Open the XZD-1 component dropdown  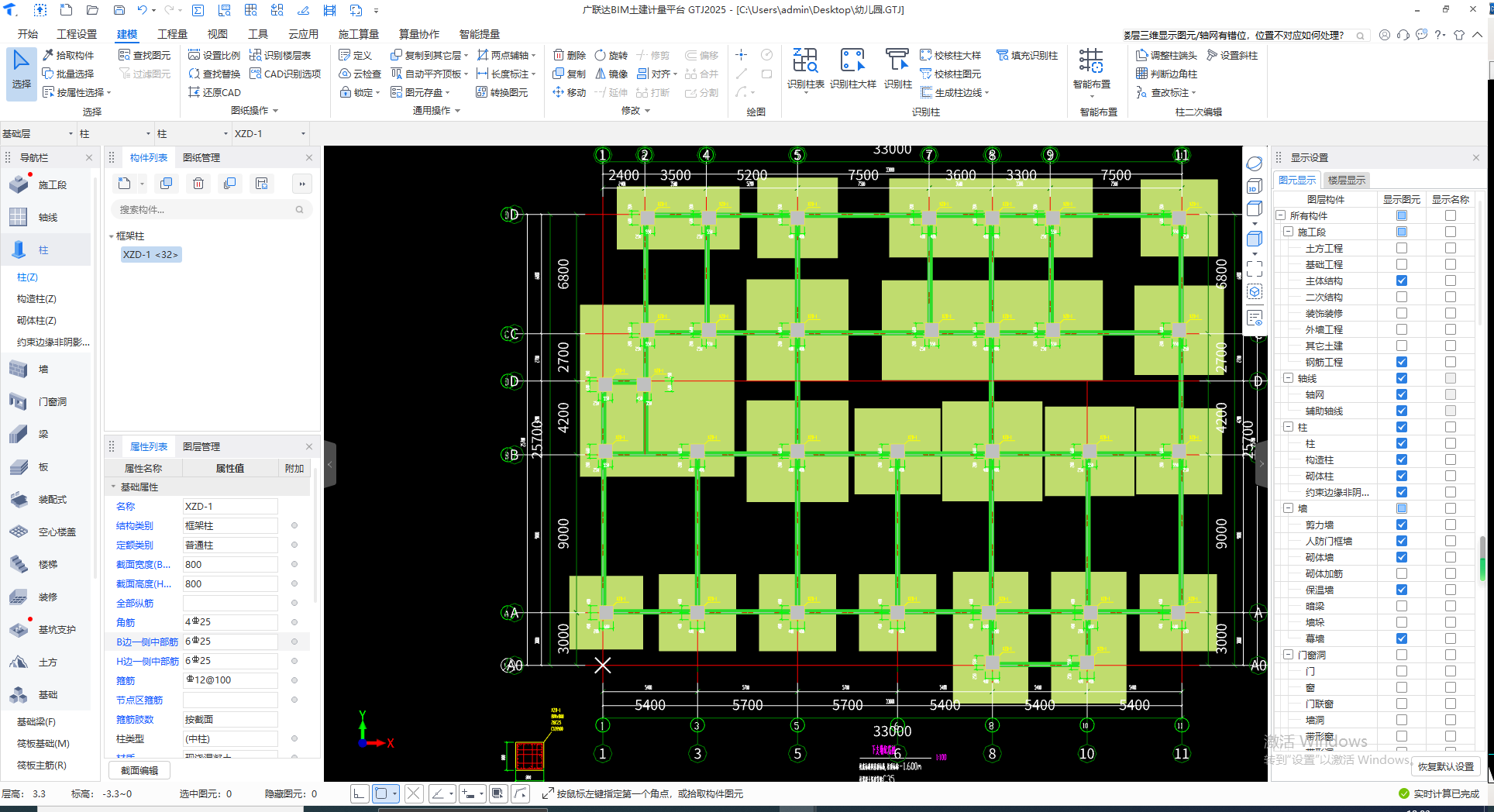(270, 133)
